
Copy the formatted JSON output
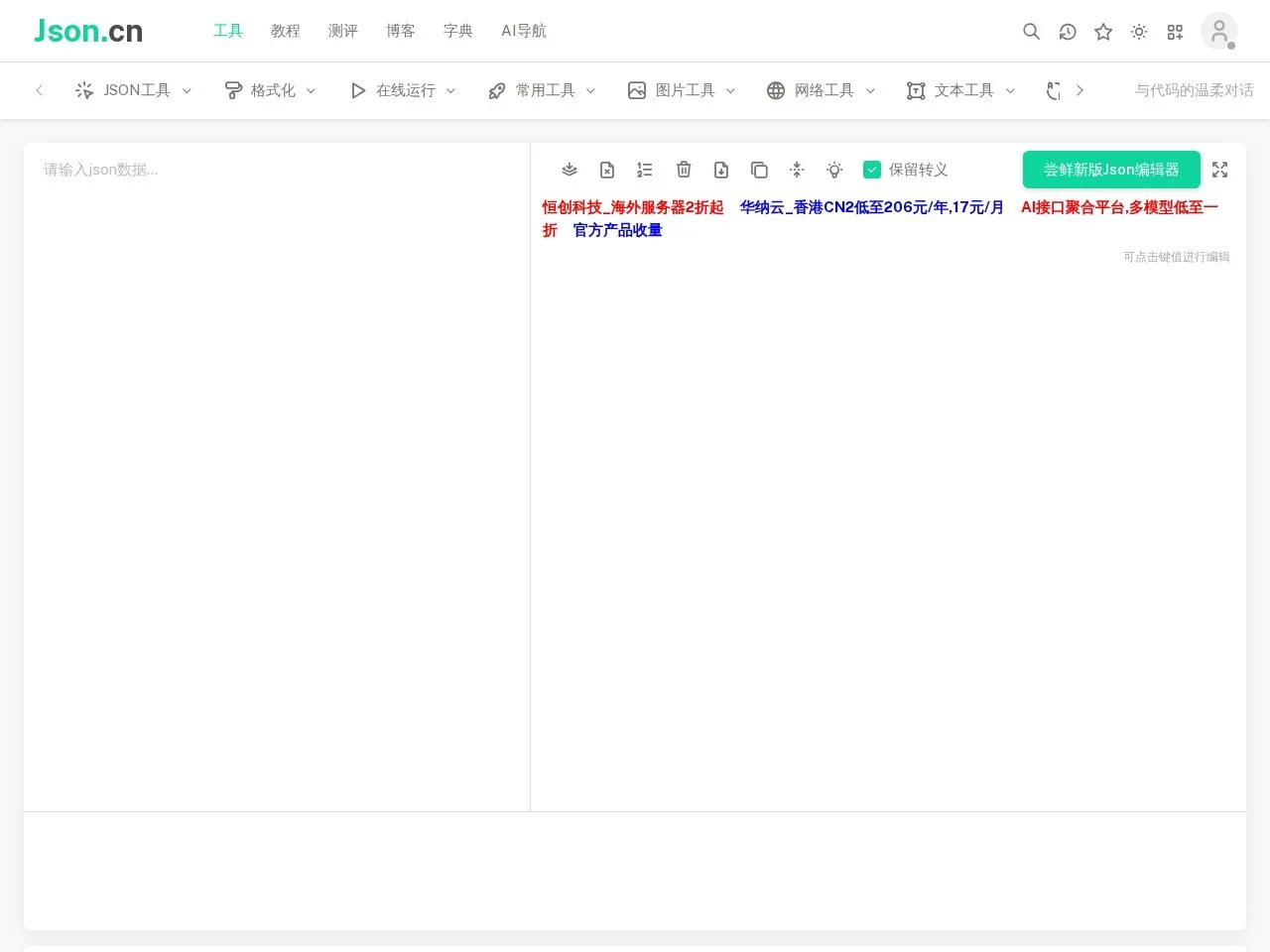click(x=759, y=170)
